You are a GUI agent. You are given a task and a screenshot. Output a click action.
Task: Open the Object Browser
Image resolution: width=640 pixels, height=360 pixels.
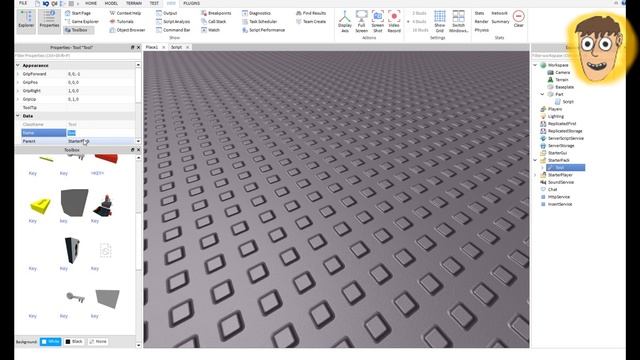(127, 30)
